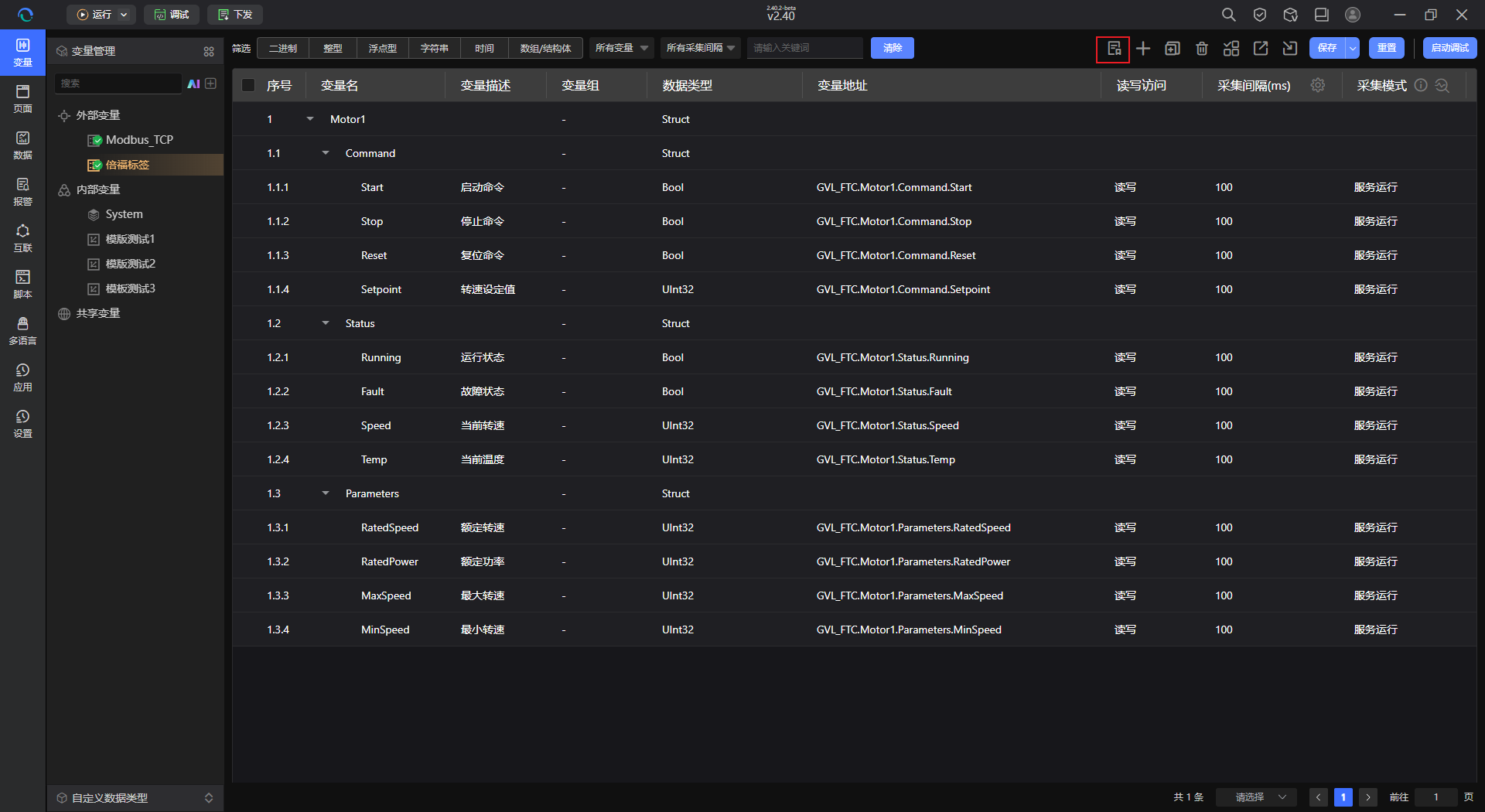Screen dimensions: 1485x812
Task: Click the add-node plus icon beside AI
Action: [x=210, y=84]
